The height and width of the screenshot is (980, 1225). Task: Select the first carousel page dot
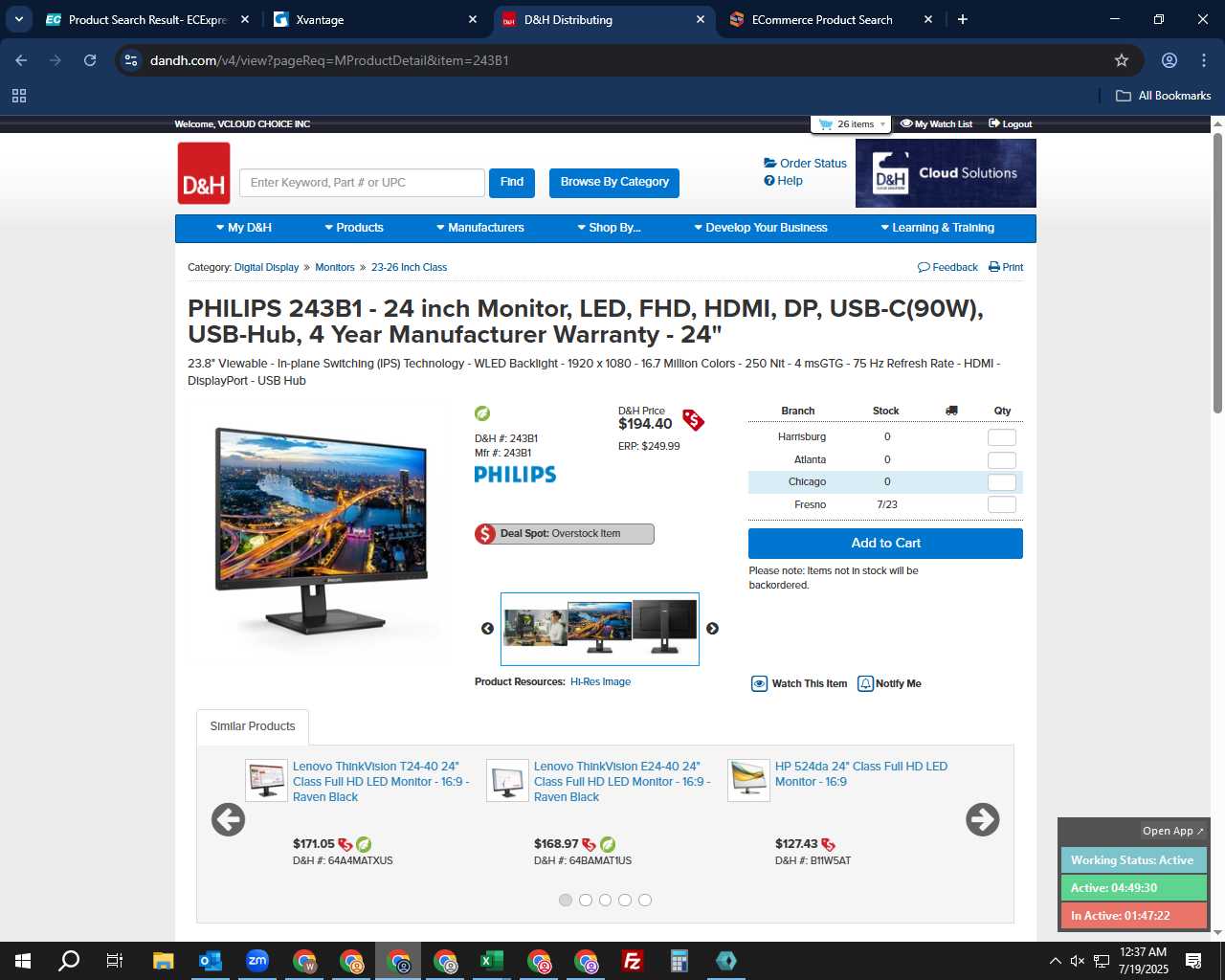pyautogui.click(x=566, y=900)
